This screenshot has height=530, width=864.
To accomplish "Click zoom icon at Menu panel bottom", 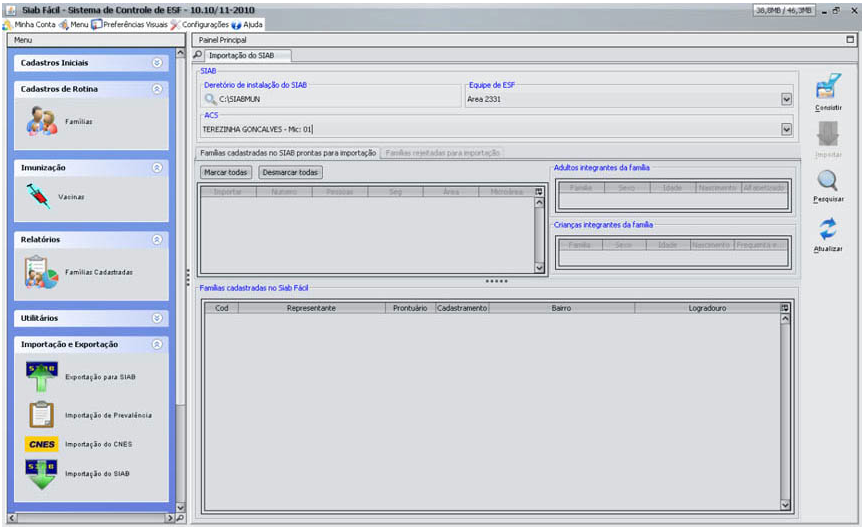I will click(180, 518).
